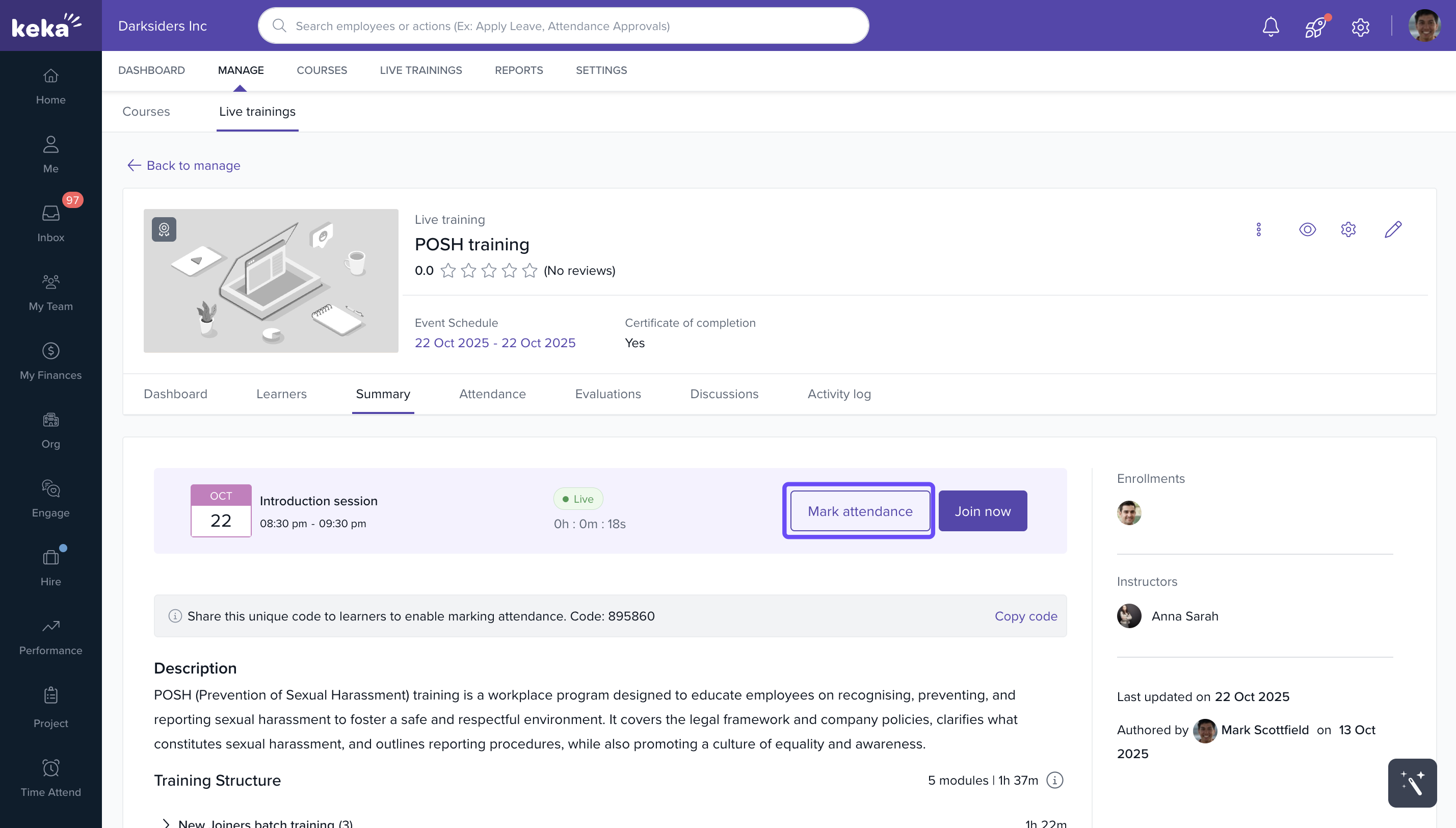Viewport: 1456px width, 828px height.
Task: Toggle preview with the eye icon
Action: coord(1307,229)
